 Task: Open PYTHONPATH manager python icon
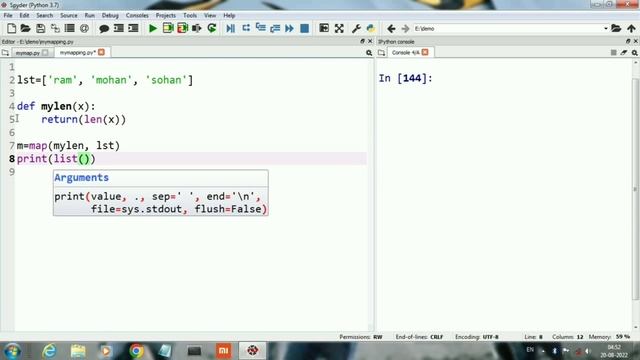(x=371, y=28)
